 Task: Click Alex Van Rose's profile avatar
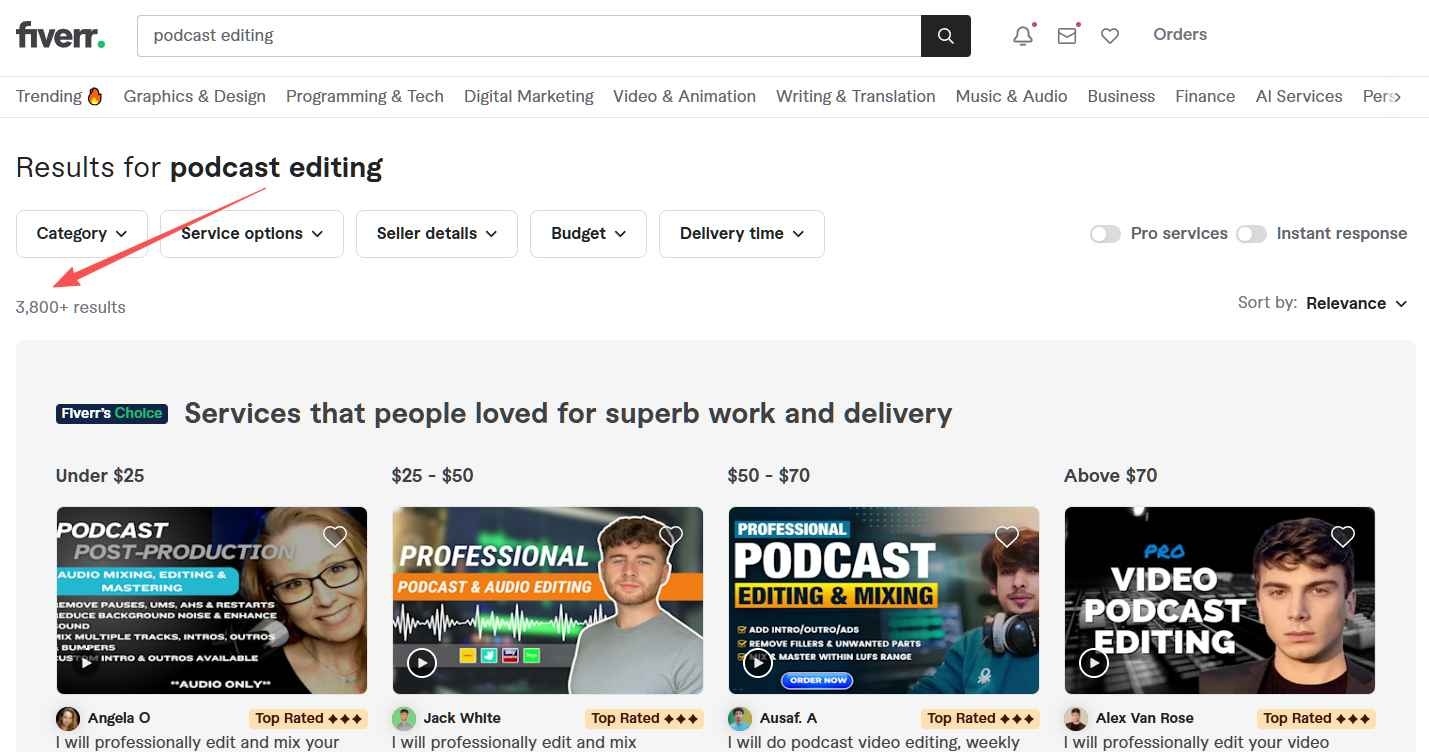[1076, 718]
